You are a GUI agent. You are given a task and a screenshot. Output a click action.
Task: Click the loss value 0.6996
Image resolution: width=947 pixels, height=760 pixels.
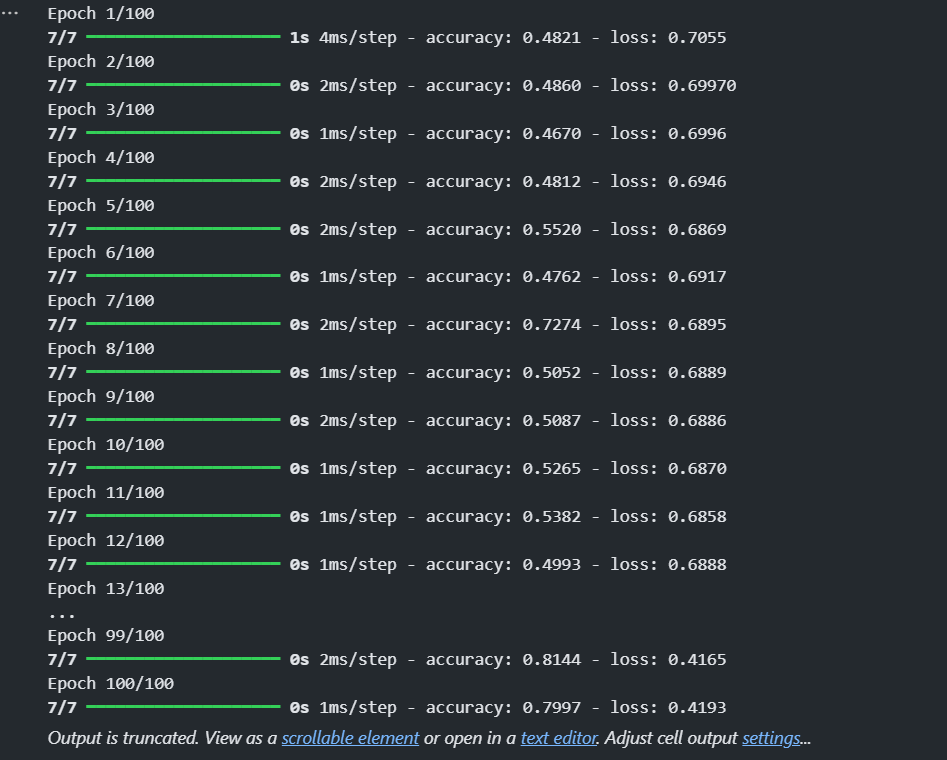click(x=697, y=134)
